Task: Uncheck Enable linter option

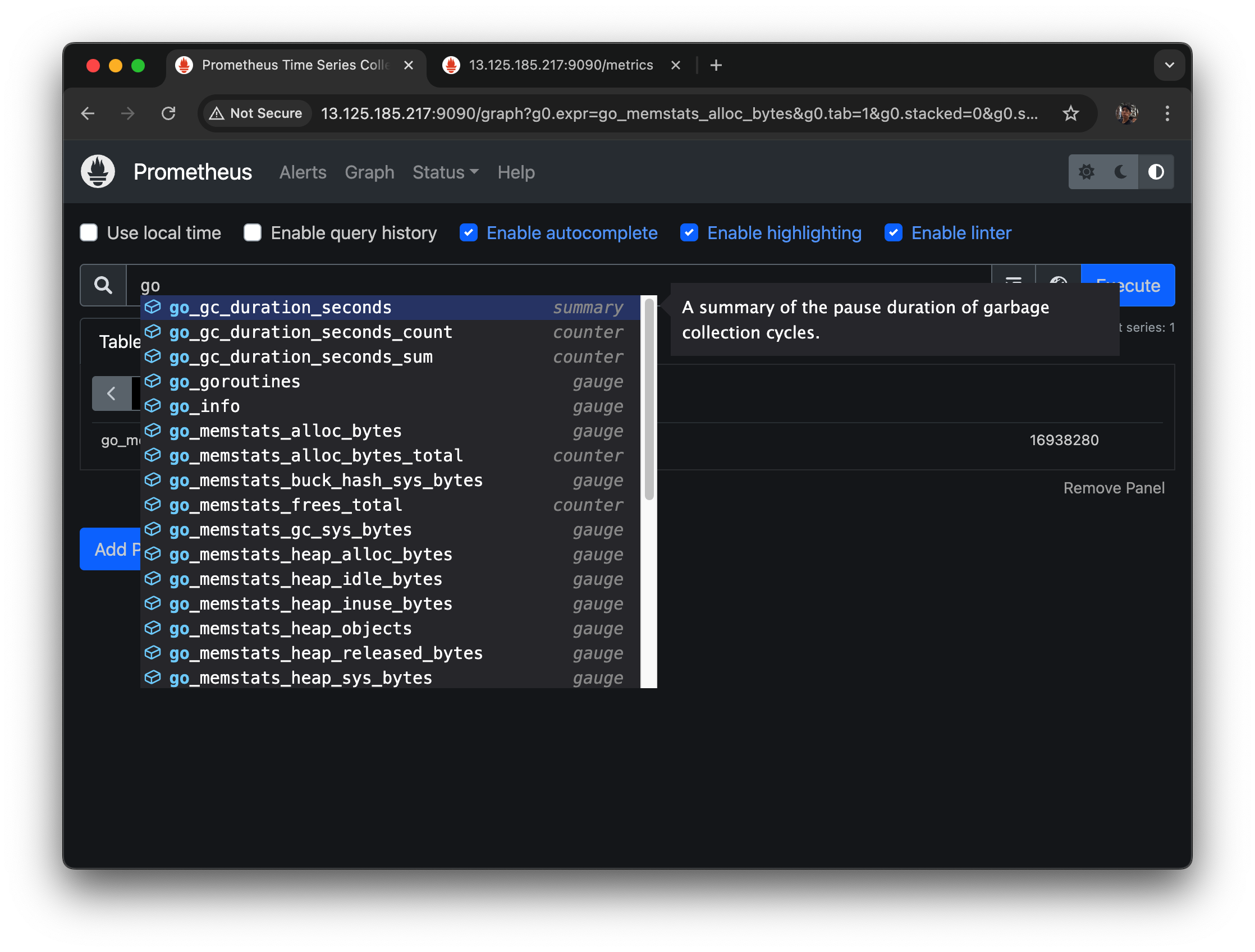Action: pos(893,232)
